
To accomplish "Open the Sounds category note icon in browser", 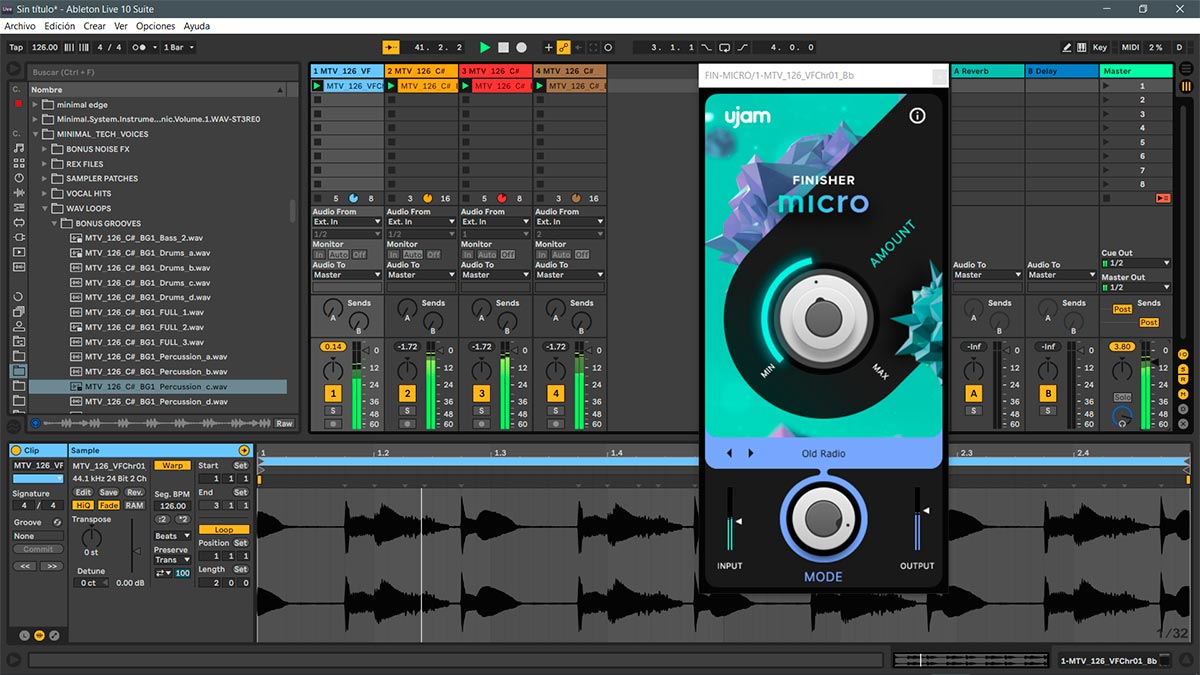I will (x=18, y=148).
